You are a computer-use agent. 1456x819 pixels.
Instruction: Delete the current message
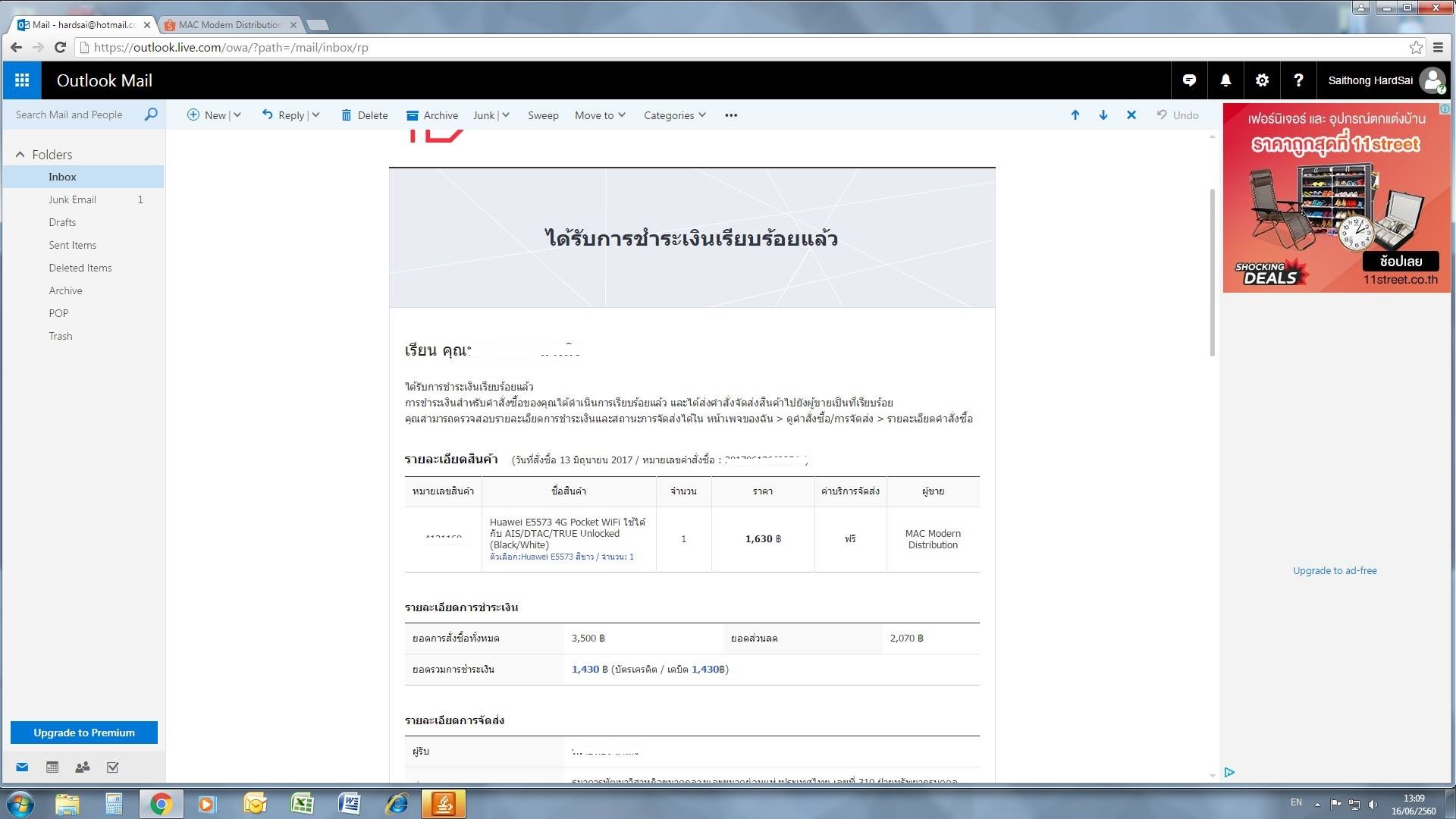365,115
